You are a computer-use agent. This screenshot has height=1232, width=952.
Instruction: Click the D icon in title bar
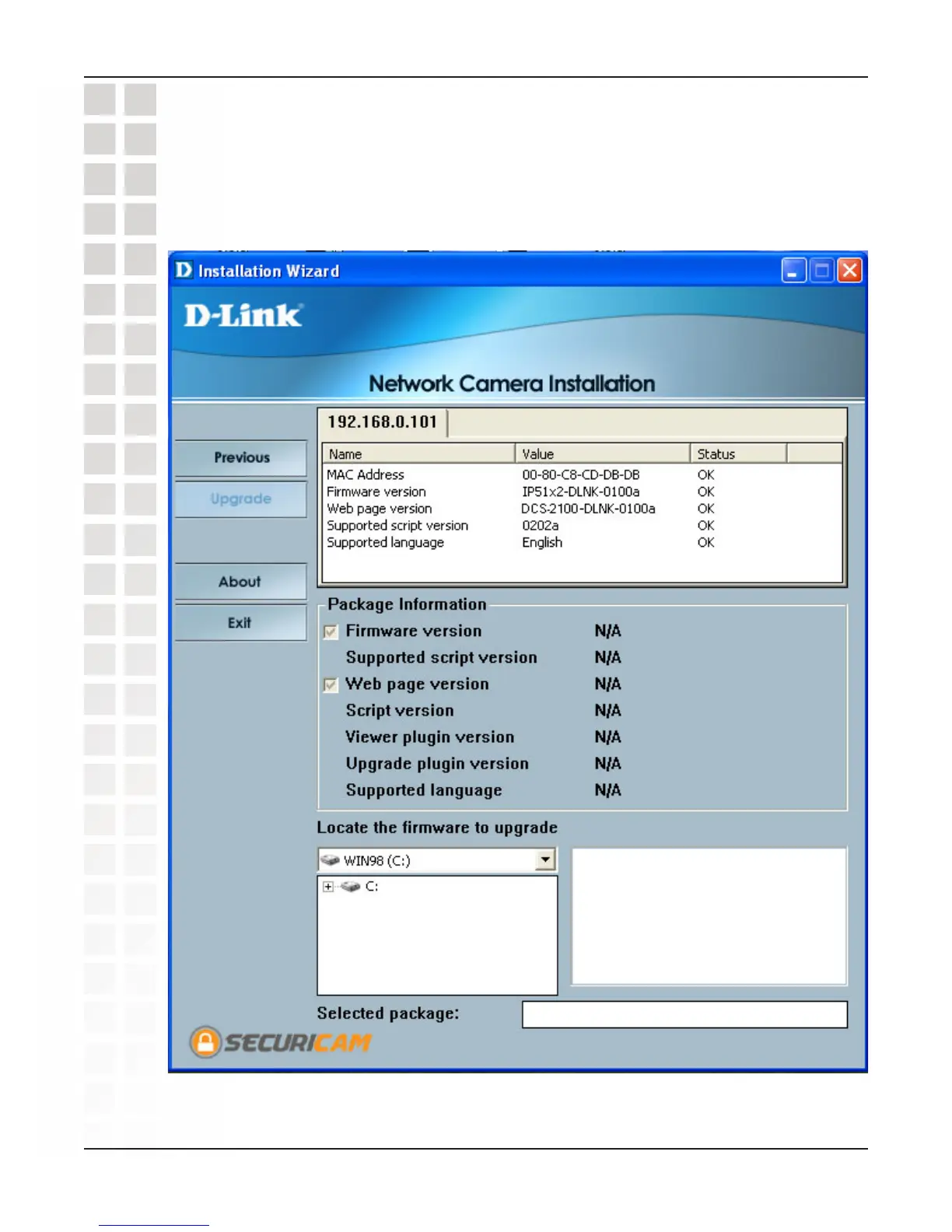(184, 270)
